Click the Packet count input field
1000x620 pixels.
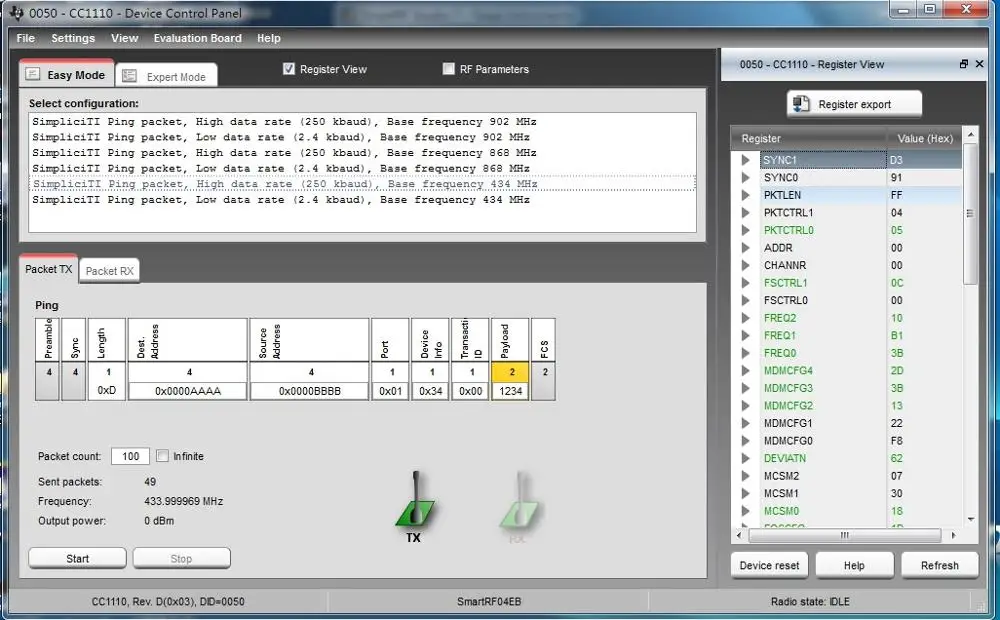tap(130, 456)
